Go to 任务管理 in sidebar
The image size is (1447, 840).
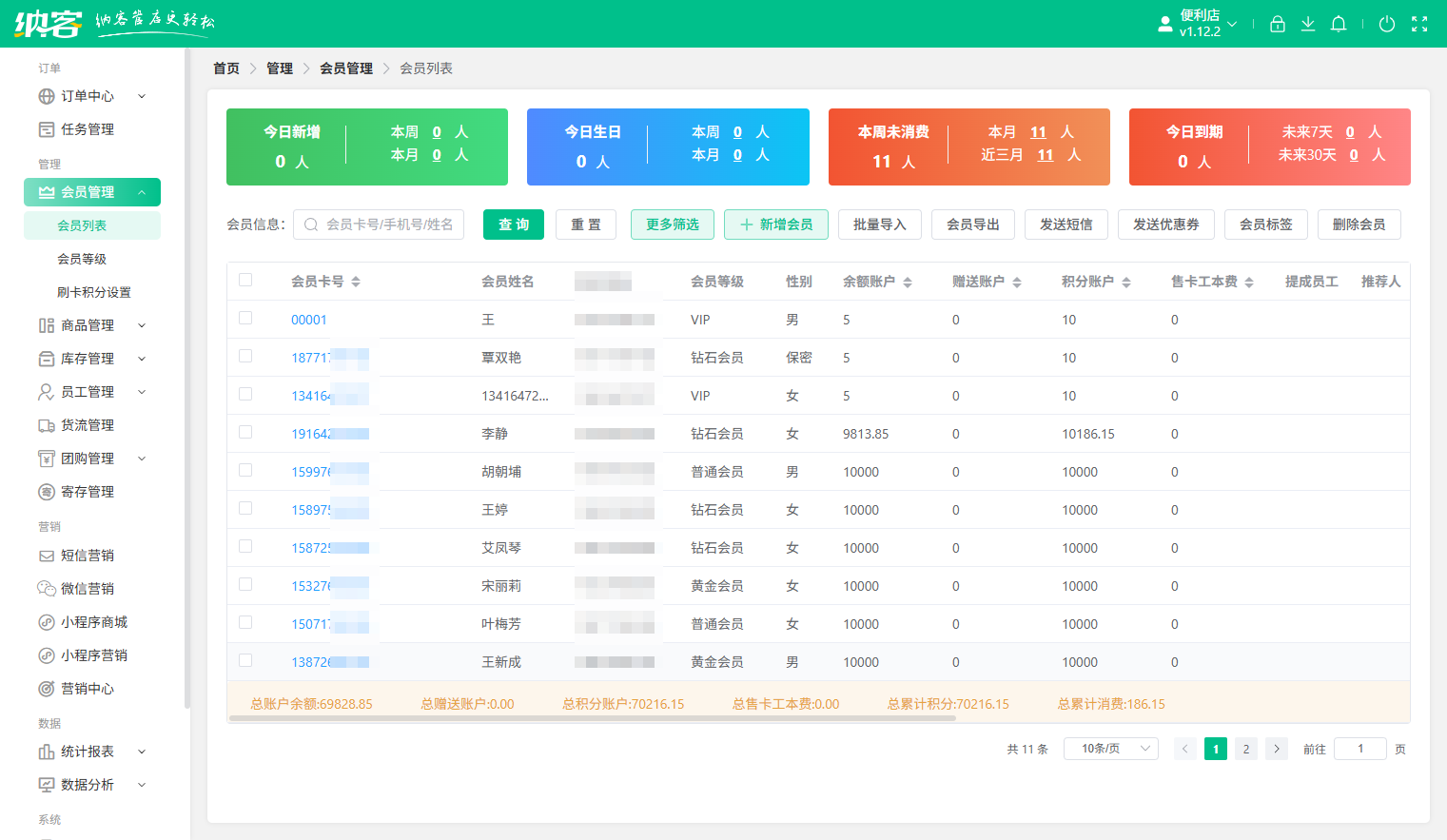88,129
